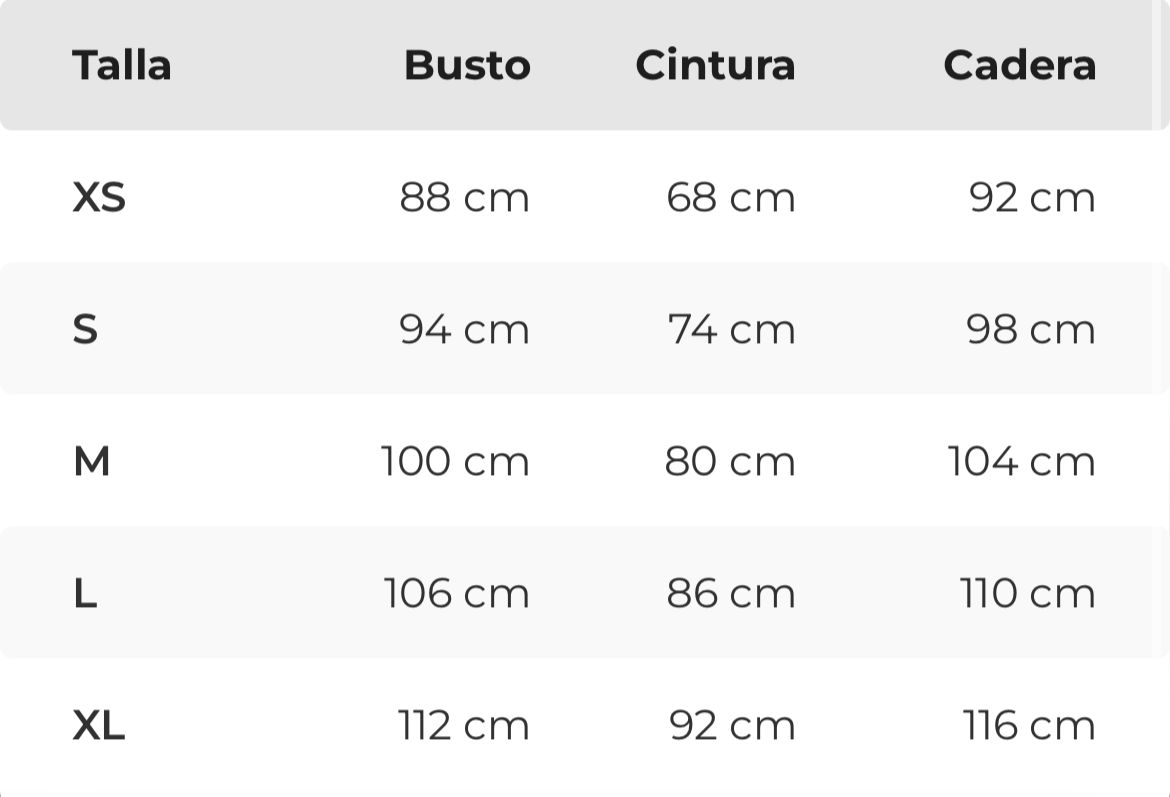This screenshot has height=797, width=1170.
Task: Choose the M size row label
Action: click(92, 461)
